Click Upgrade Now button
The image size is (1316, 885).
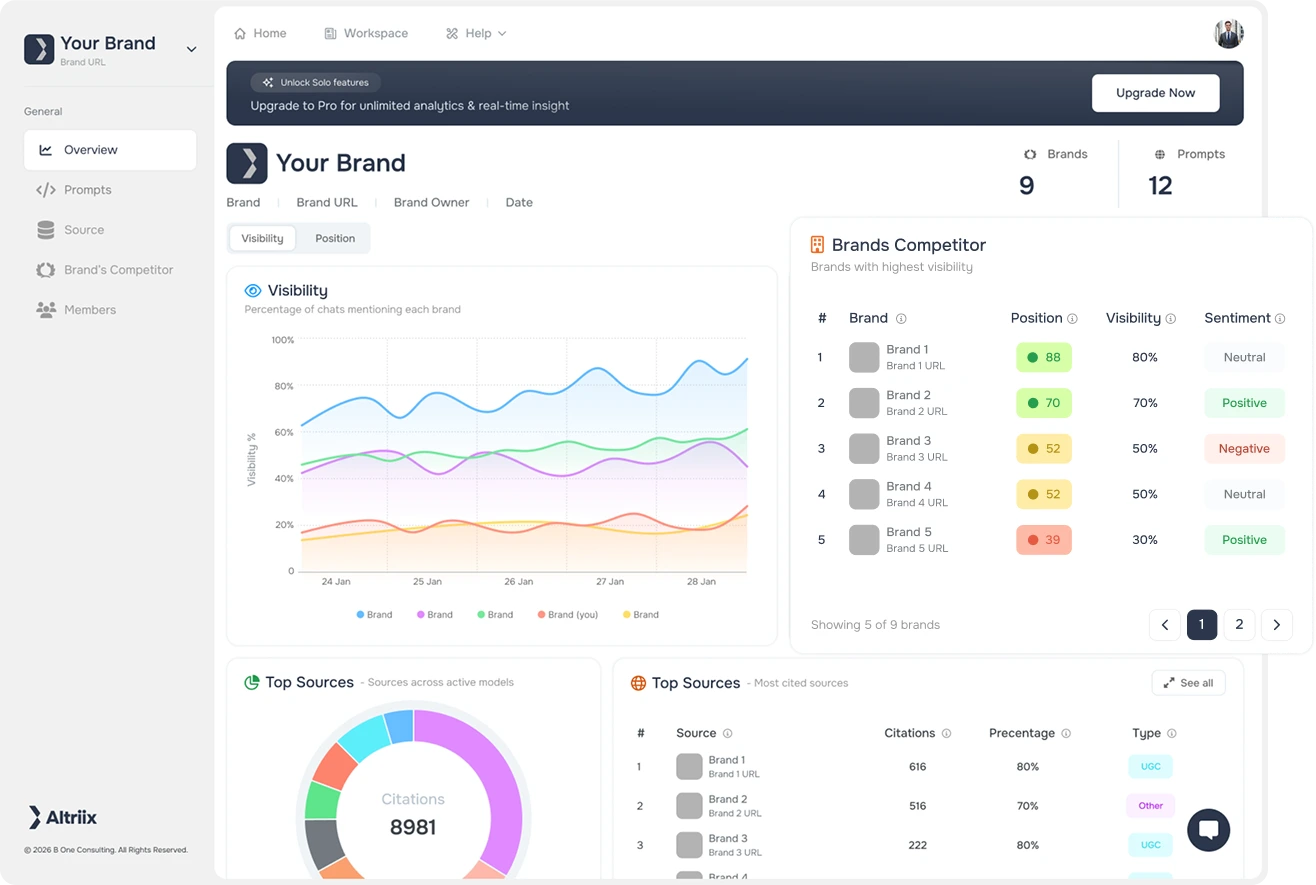(1155, 93)
